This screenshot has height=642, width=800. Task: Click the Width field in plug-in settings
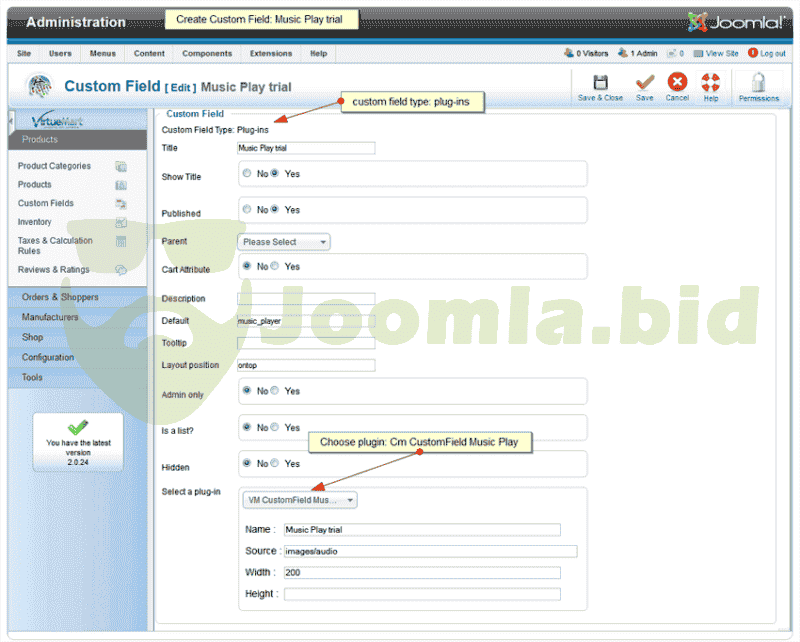tap(421, 573)
